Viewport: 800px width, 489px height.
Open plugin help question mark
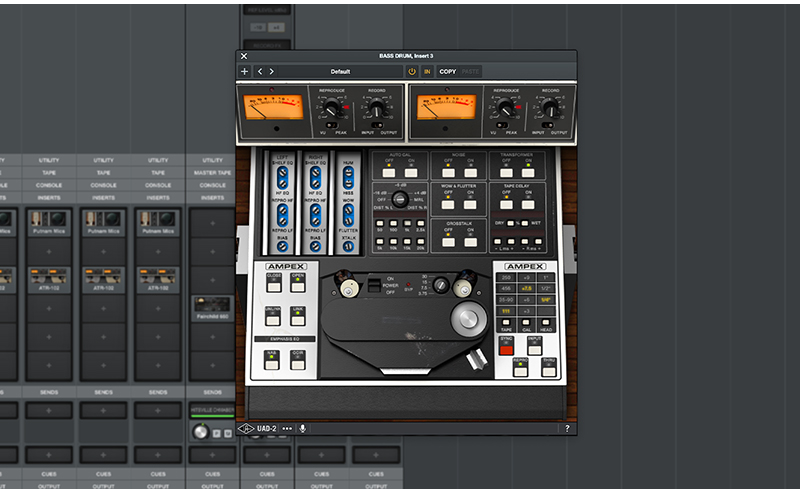(x=567, y=429)
